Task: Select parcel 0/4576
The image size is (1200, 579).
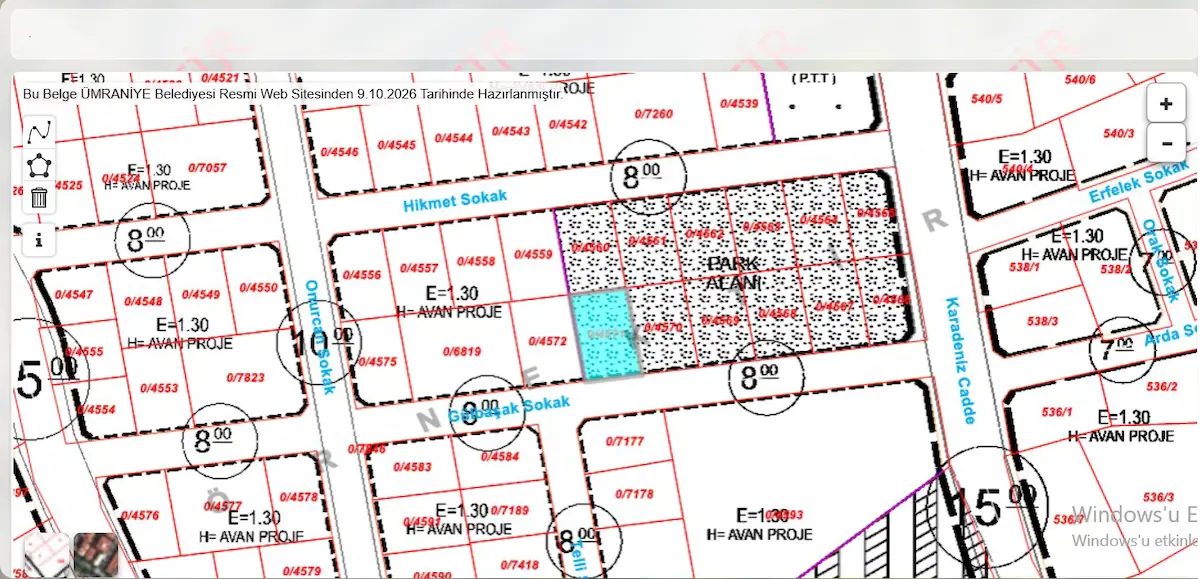Action: (139, 515)
